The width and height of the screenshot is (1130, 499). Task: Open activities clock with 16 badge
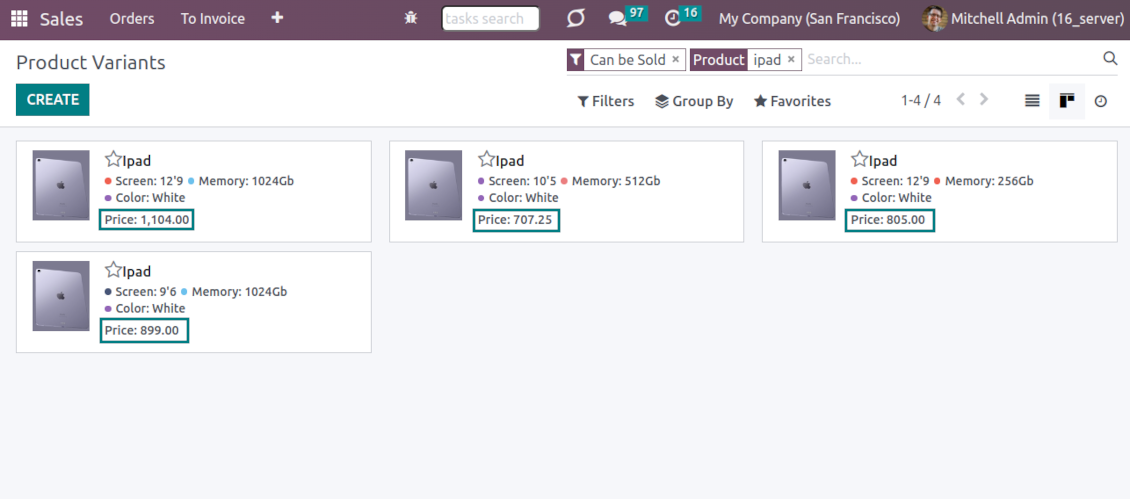682,17
